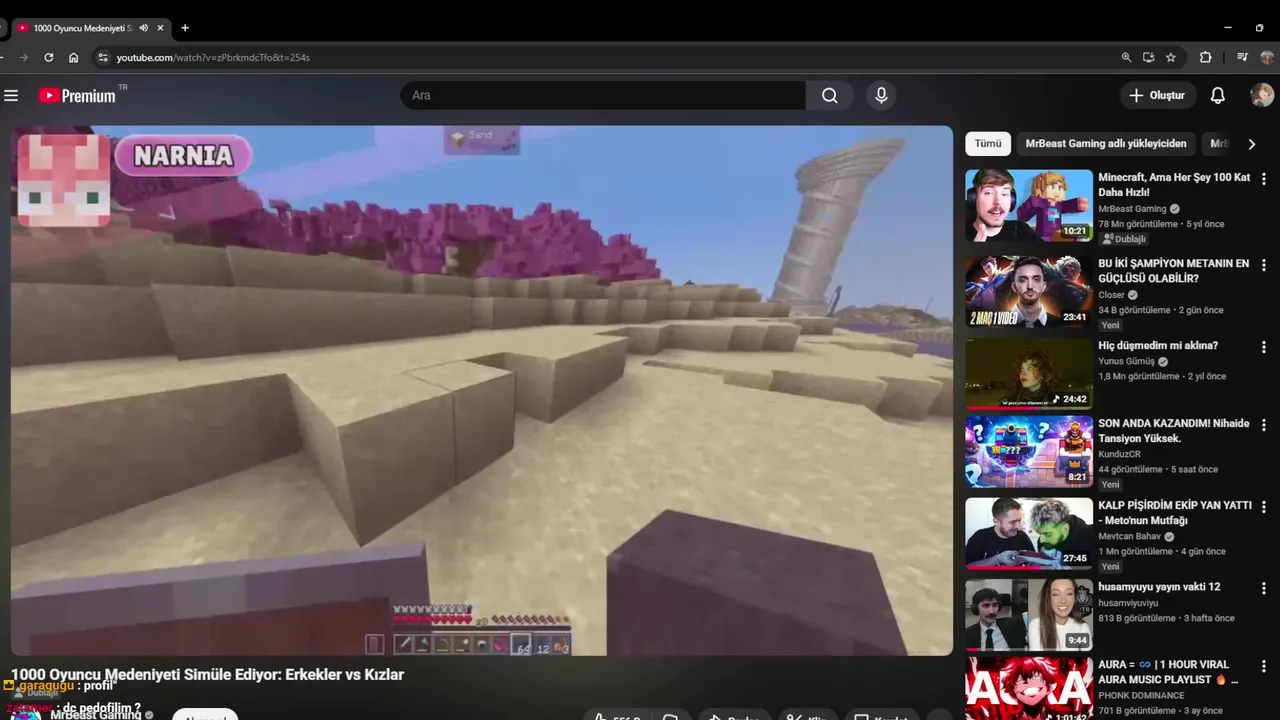
Task: Open the Chrome profile avatar in toolbar
Action: pyautogui.click(x=1268, y=57)
